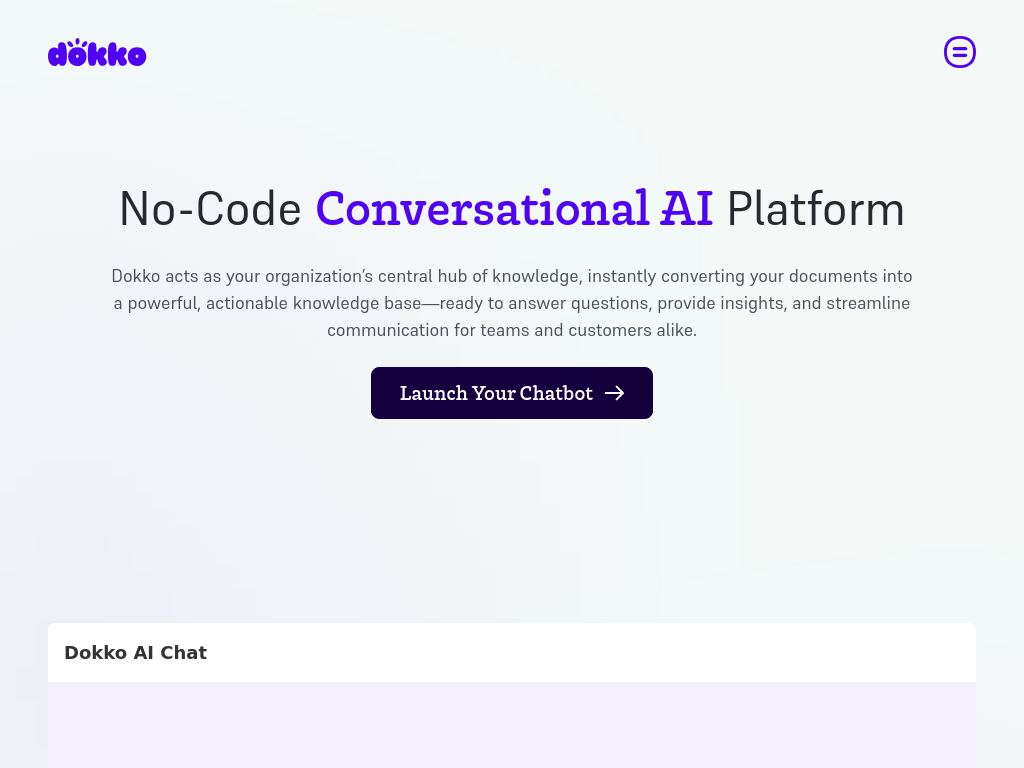The height and width of the screenshot is (768, 1024).
Task: Click the white Dokko AI Chat header bar
Action: [512, 652]
